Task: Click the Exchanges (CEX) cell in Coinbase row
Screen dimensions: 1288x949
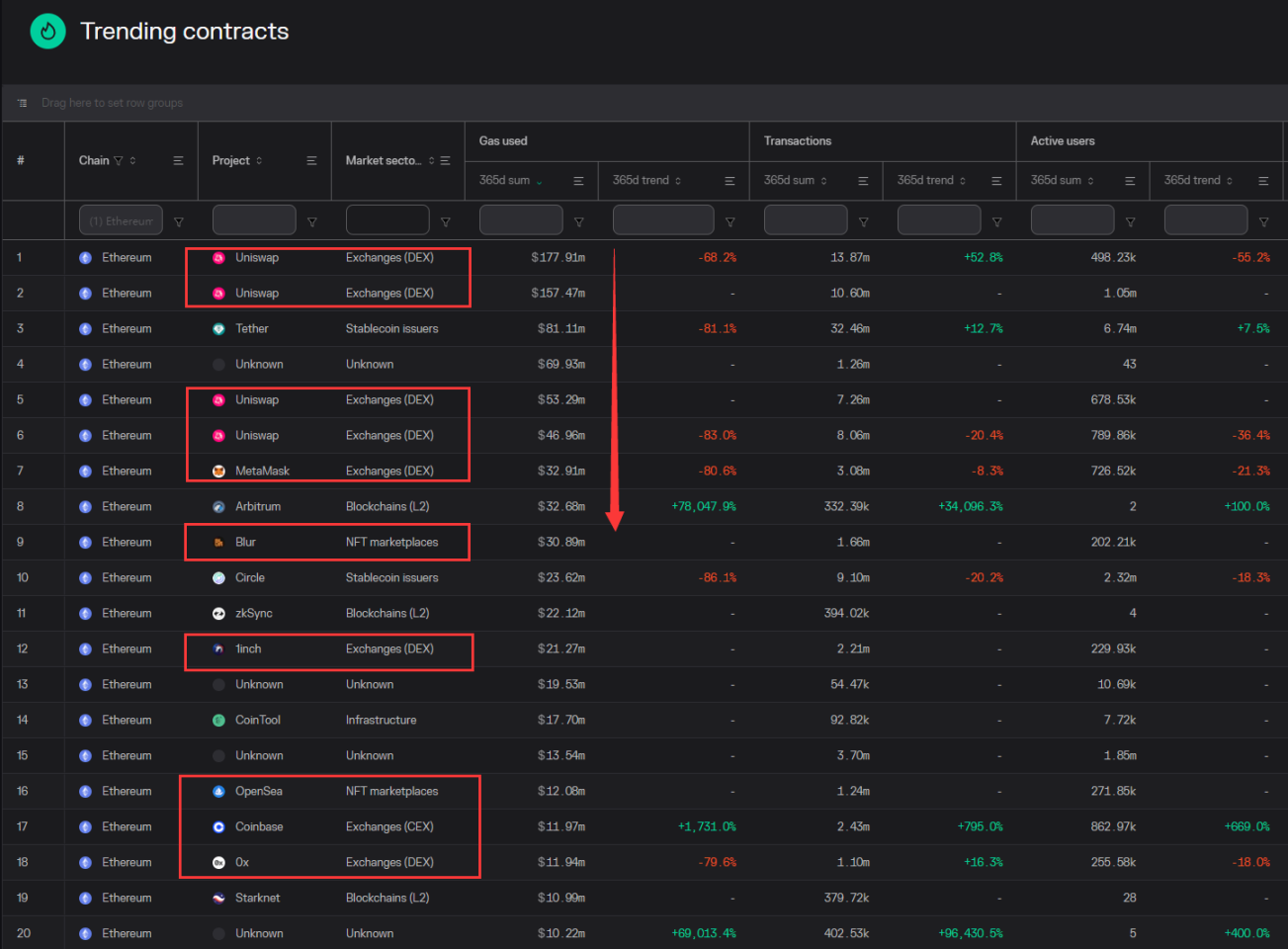Action: click(x=389, y=827)
